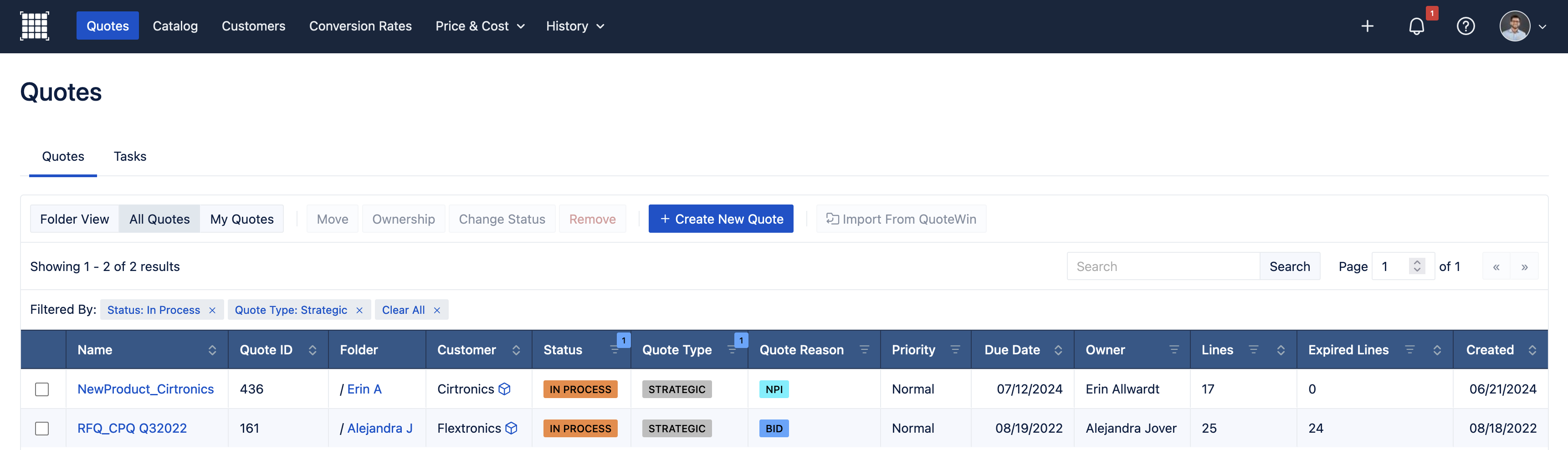Sort by the Expired Lines column
This screenshot has height=450, width=1568.
coord(1436,350)
